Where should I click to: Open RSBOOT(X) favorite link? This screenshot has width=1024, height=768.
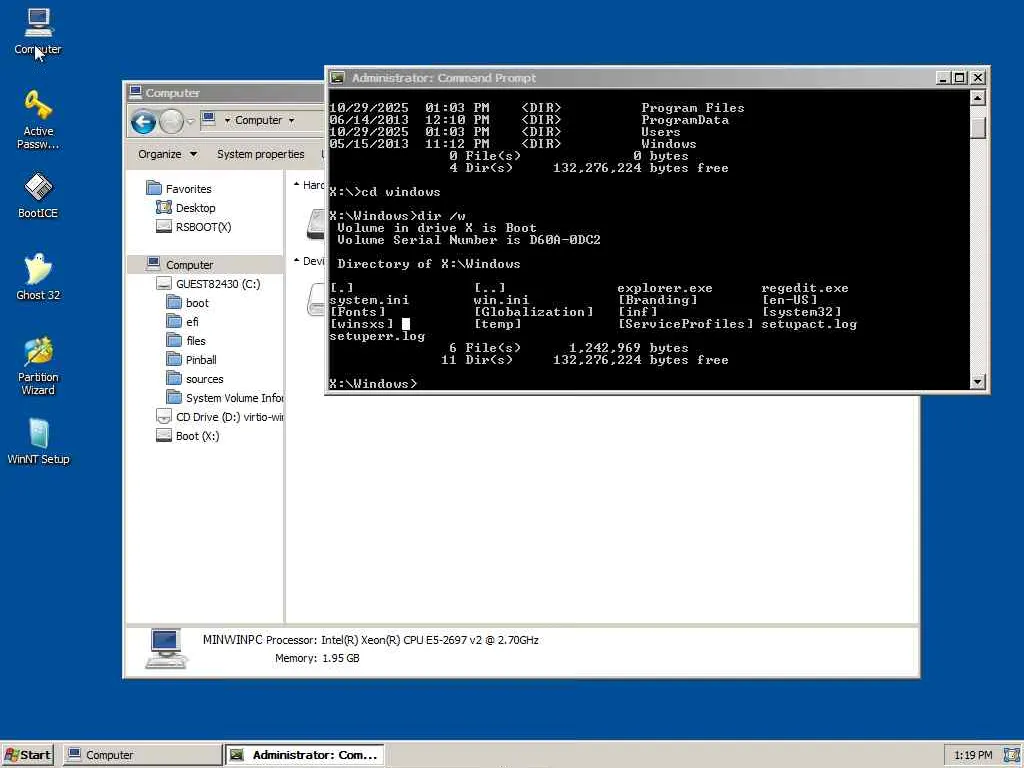point(193,227)
